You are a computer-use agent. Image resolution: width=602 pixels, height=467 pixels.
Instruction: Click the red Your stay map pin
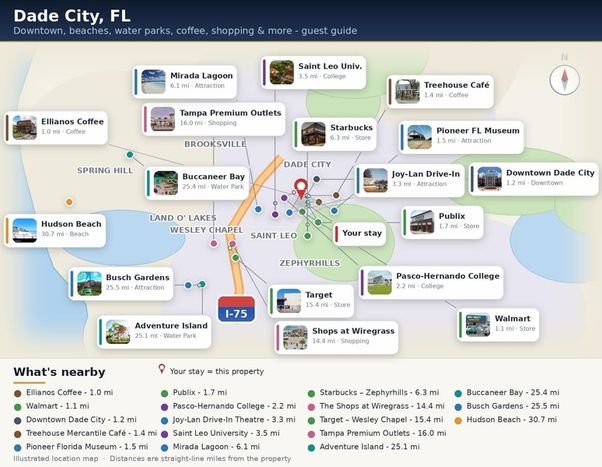click(x=301, y=189)
